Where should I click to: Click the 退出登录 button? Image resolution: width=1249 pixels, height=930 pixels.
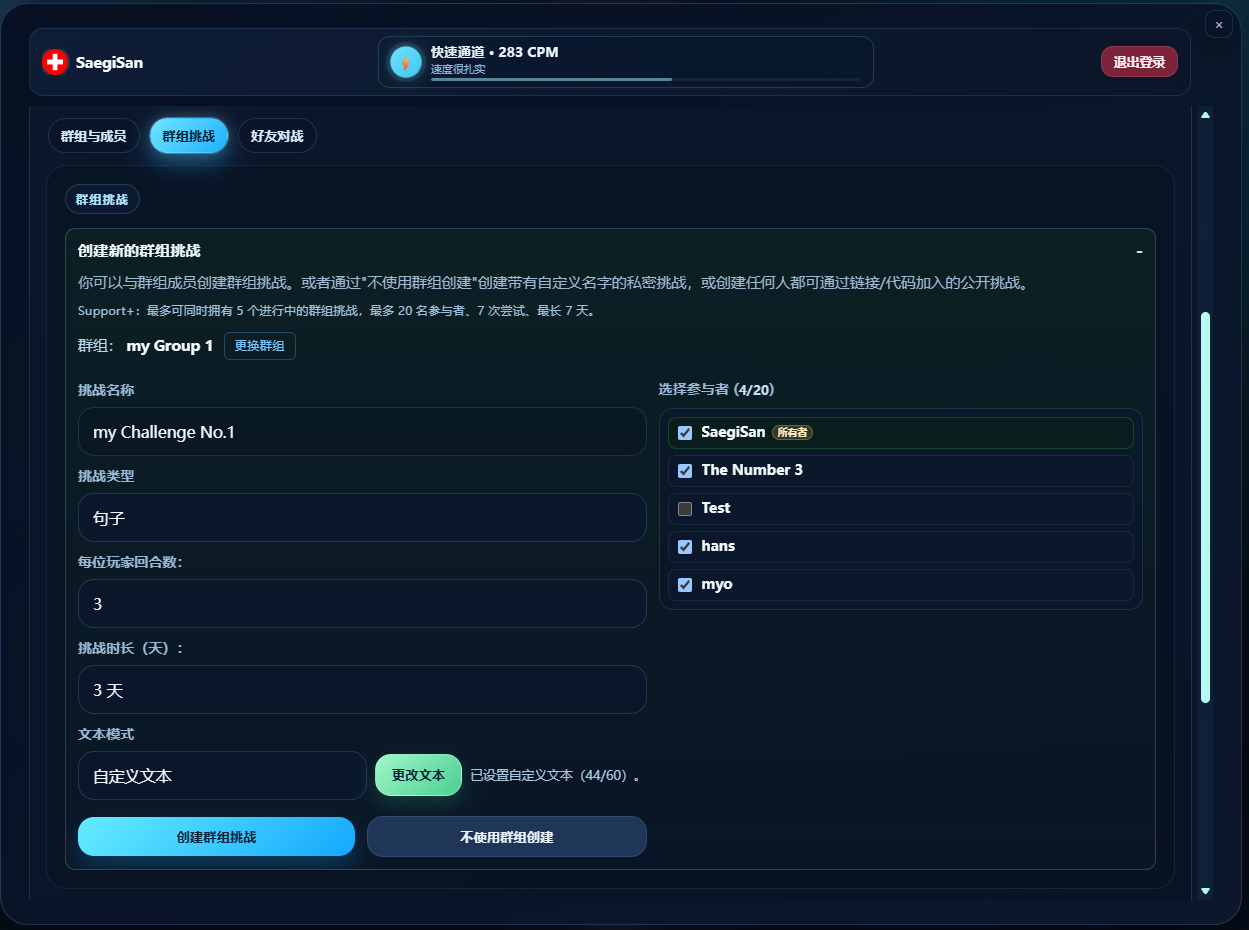point(1139,62)
